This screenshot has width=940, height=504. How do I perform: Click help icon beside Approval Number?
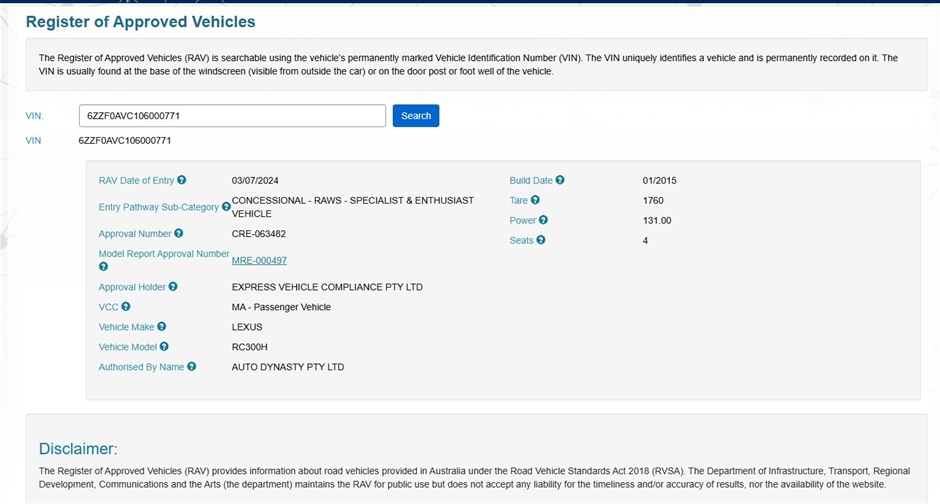coord(179,234)
